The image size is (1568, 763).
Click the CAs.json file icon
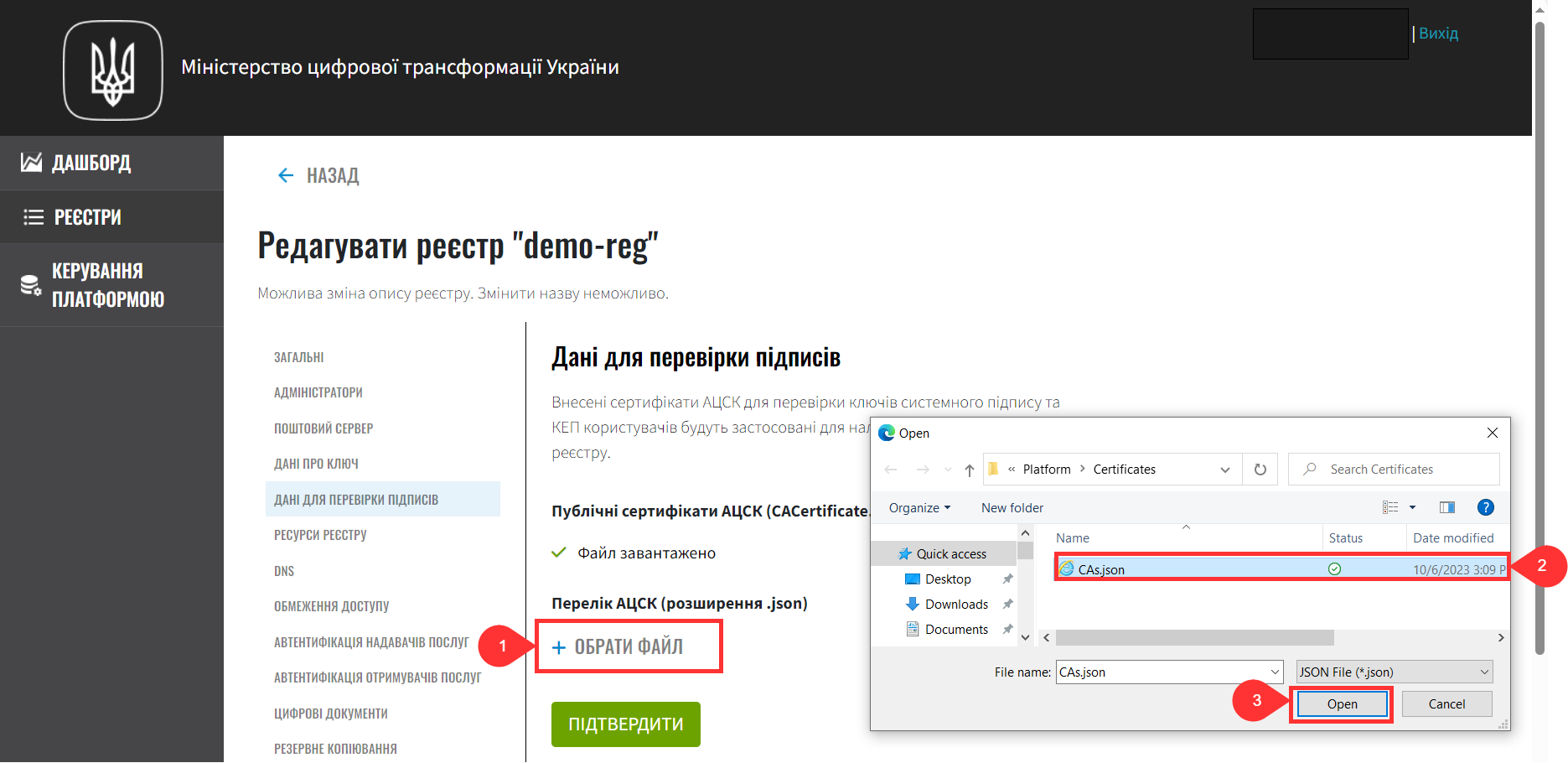tap(1067, 569)
